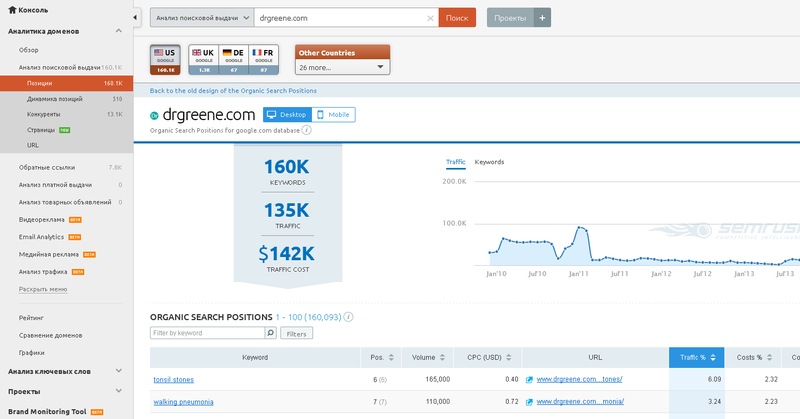Click info icon next to google.com database
Screen dimensions: 800x419
307,130
